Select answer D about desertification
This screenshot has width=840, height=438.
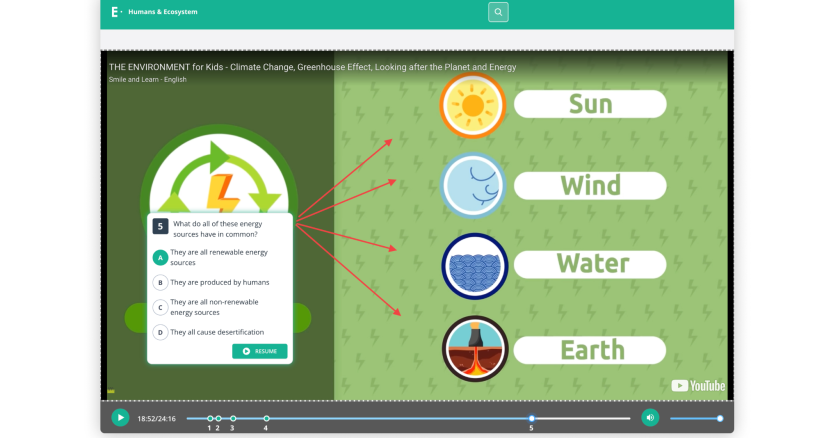click(x=159, y=332)
